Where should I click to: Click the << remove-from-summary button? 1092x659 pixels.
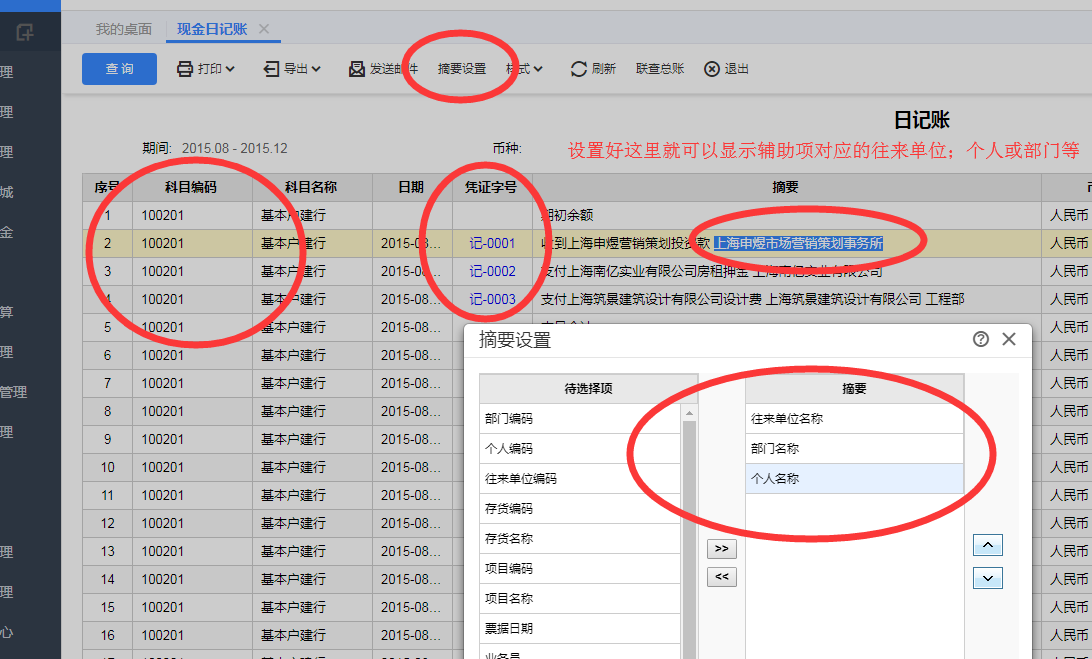coord(721,576)
